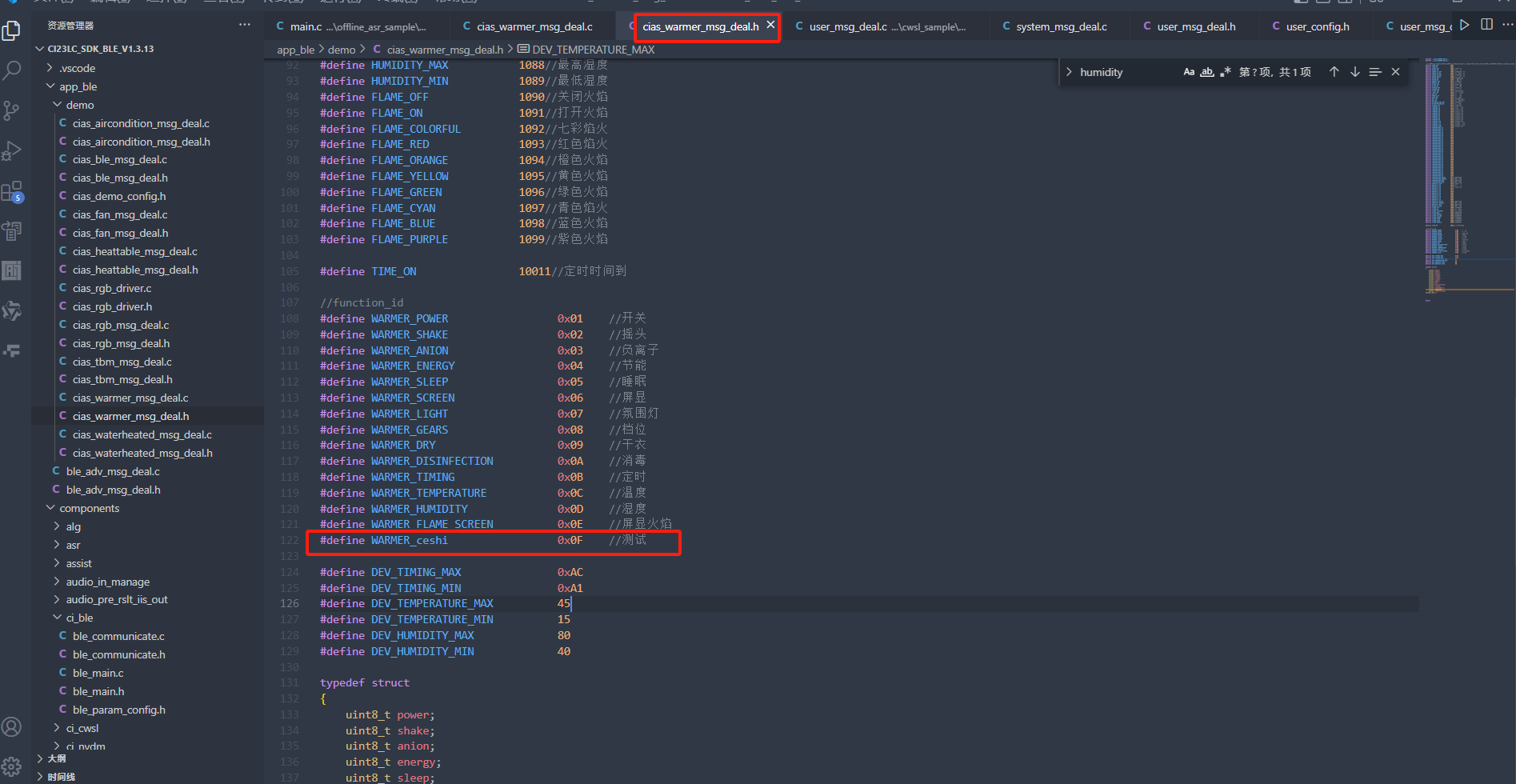Click the split editor icon
The width and height of the screenshot is (1516, 784).
coord(1486,25)
